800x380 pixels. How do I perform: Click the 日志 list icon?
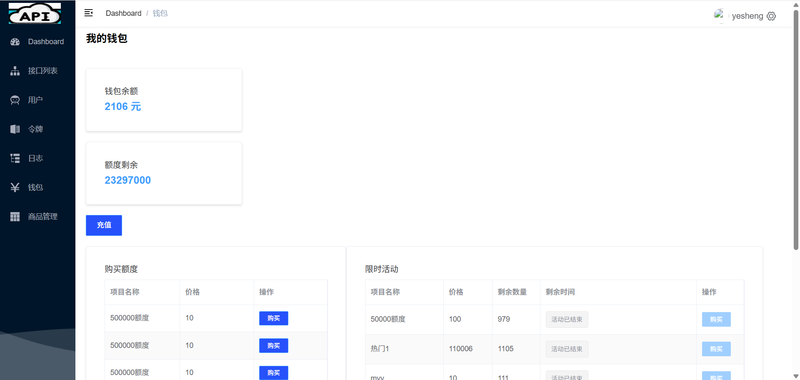15,158
